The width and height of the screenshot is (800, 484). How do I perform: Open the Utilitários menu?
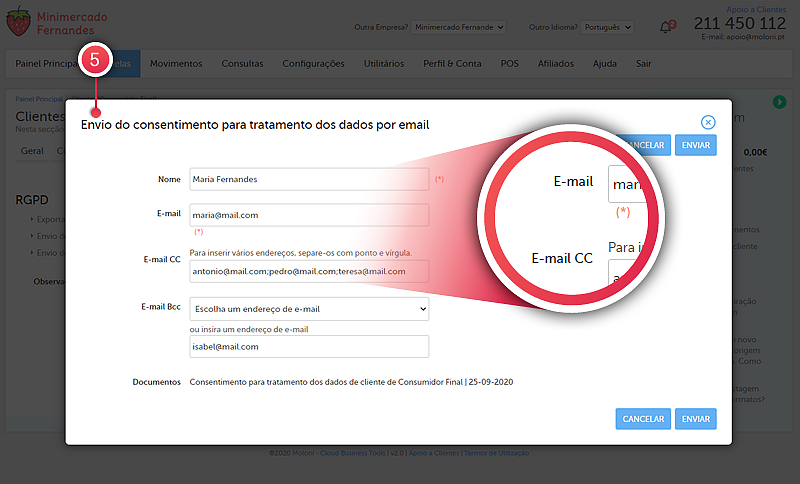[384, 64]
